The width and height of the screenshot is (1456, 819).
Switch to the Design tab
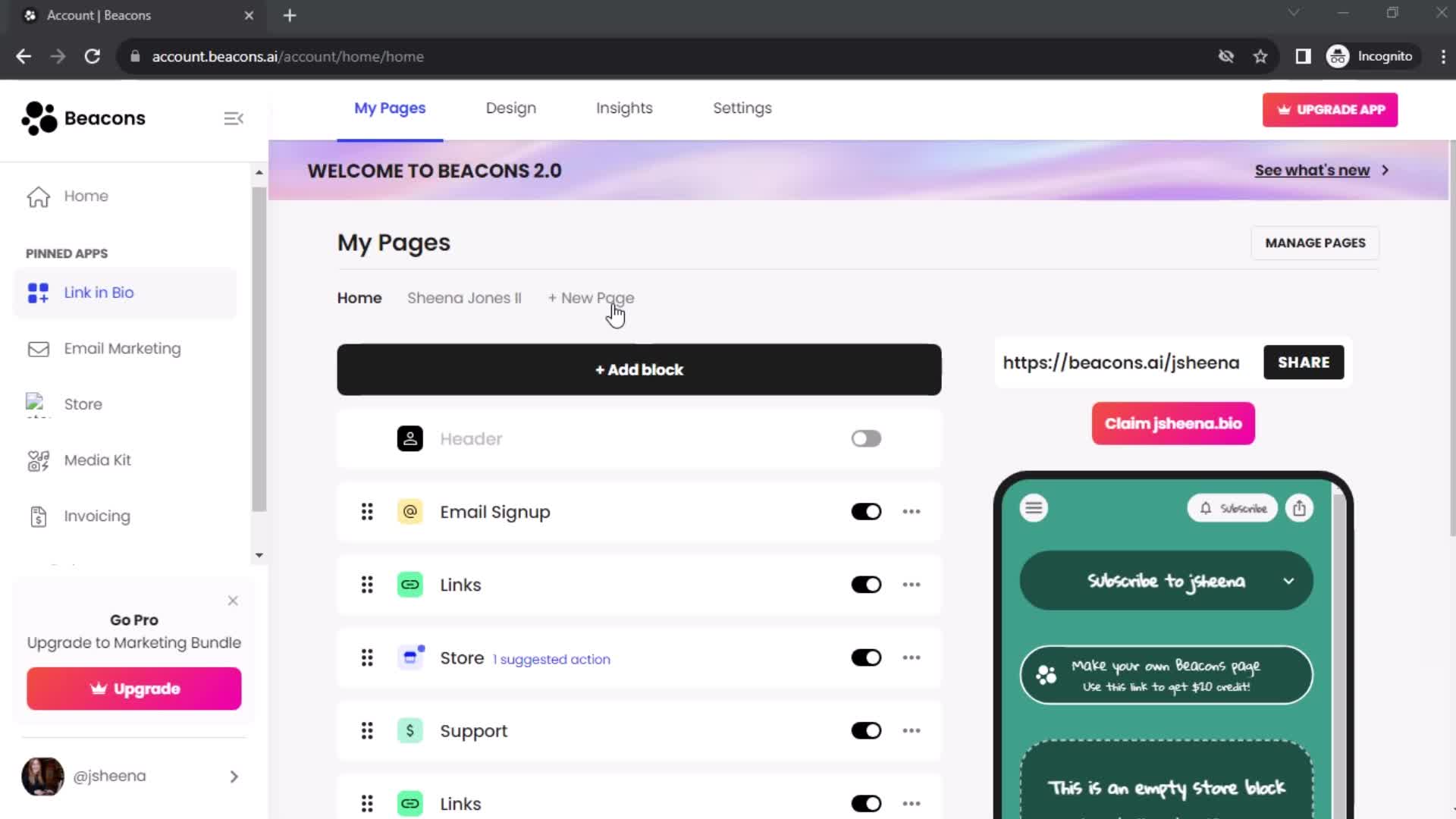pos(511,108)
